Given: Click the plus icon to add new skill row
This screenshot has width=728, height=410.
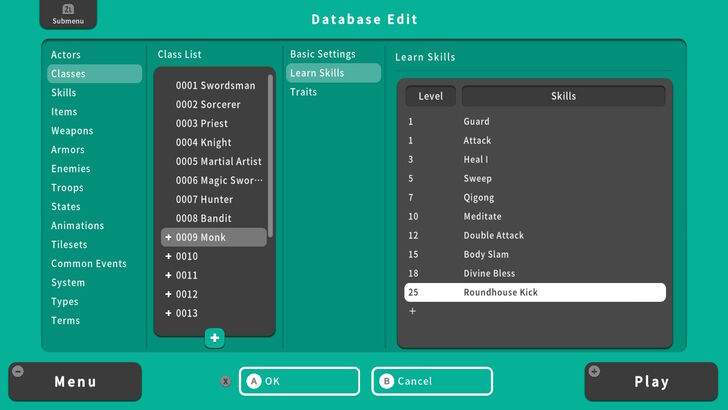Looking at the screenshot, I should click(x=412, y=311).
